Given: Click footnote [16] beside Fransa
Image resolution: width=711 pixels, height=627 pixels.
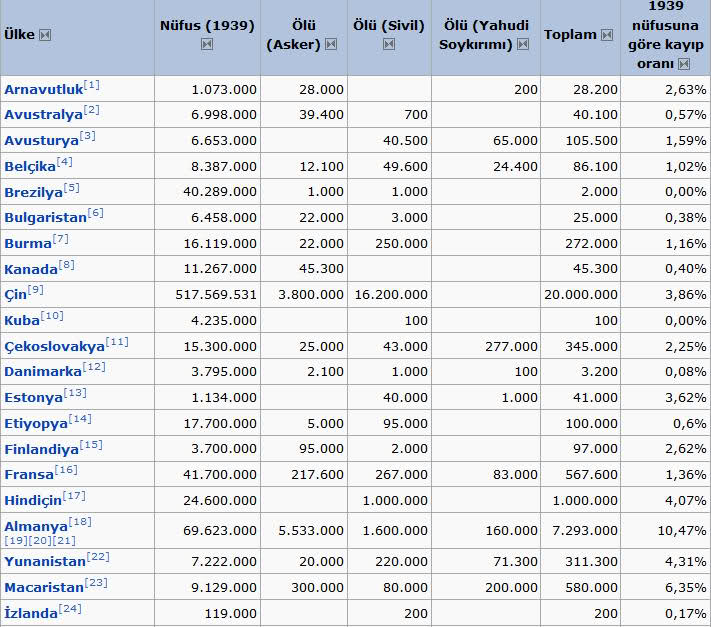Looking at the screenshot, I should pos(67,468).
